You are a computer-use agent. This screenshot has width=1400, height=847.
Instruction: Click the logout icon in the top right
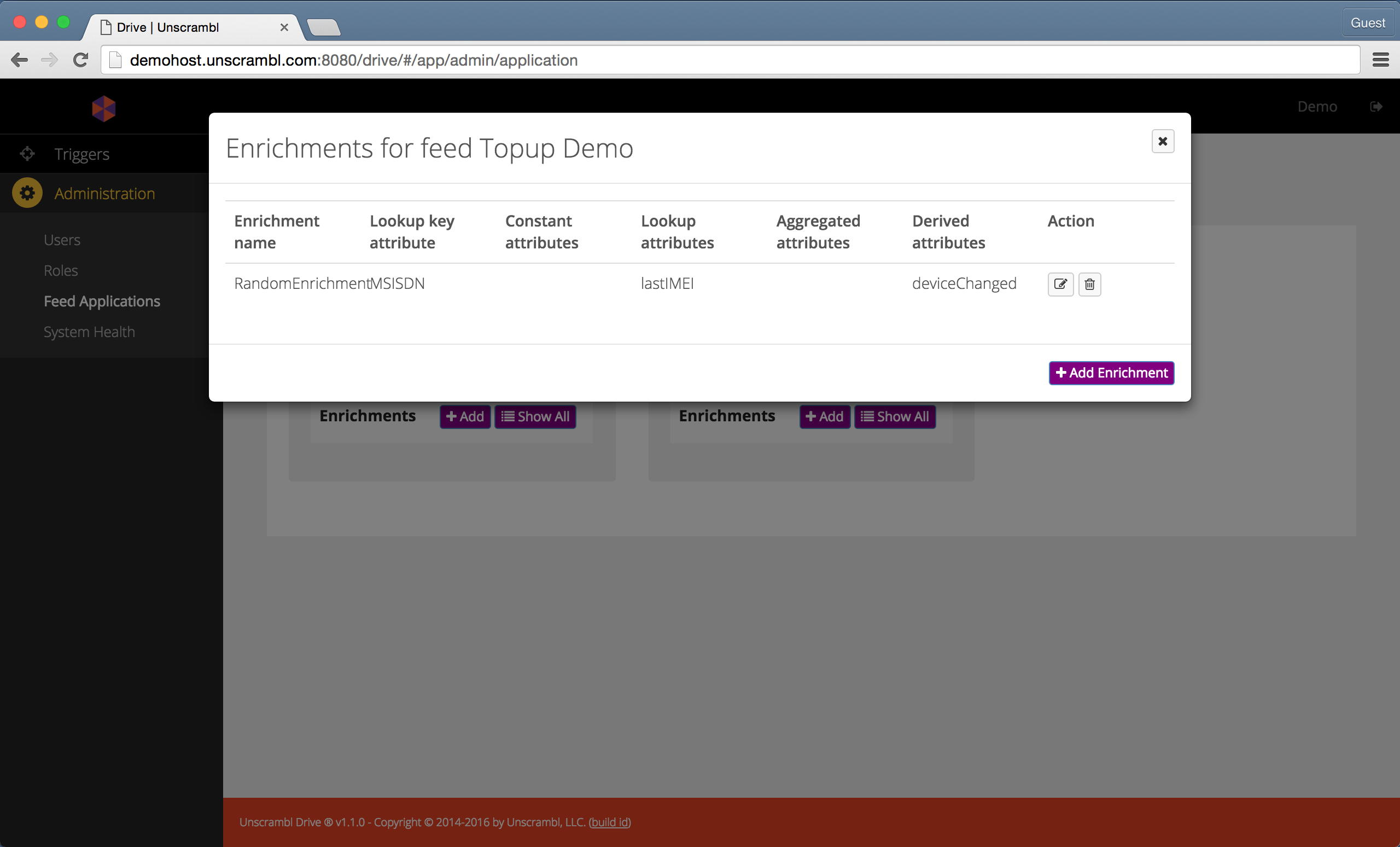point(1376,106)
